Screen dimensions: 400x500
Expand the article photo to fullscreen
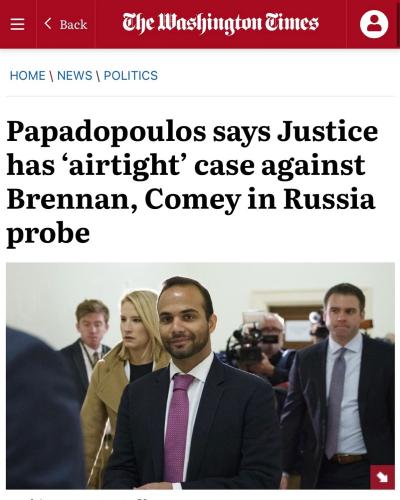click(x=382, y=477)
